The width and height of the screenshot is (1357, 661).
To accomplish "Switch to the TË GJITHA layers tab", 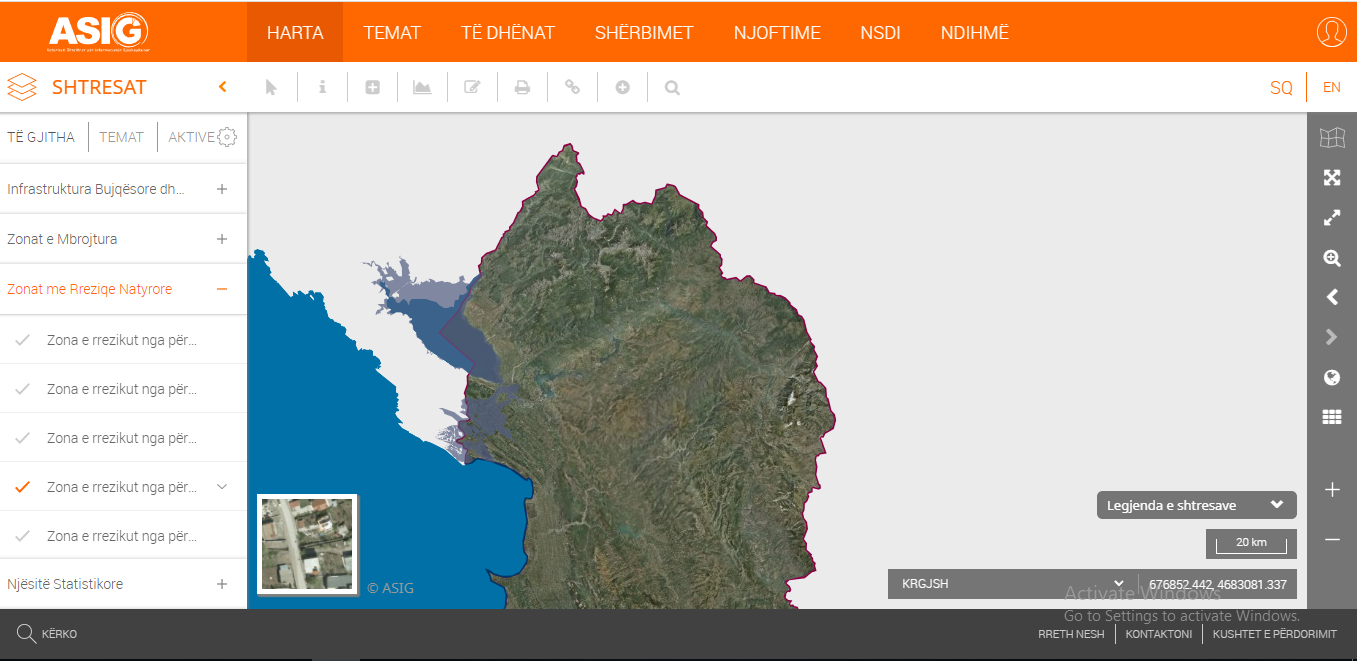I will tap(41, 137).
